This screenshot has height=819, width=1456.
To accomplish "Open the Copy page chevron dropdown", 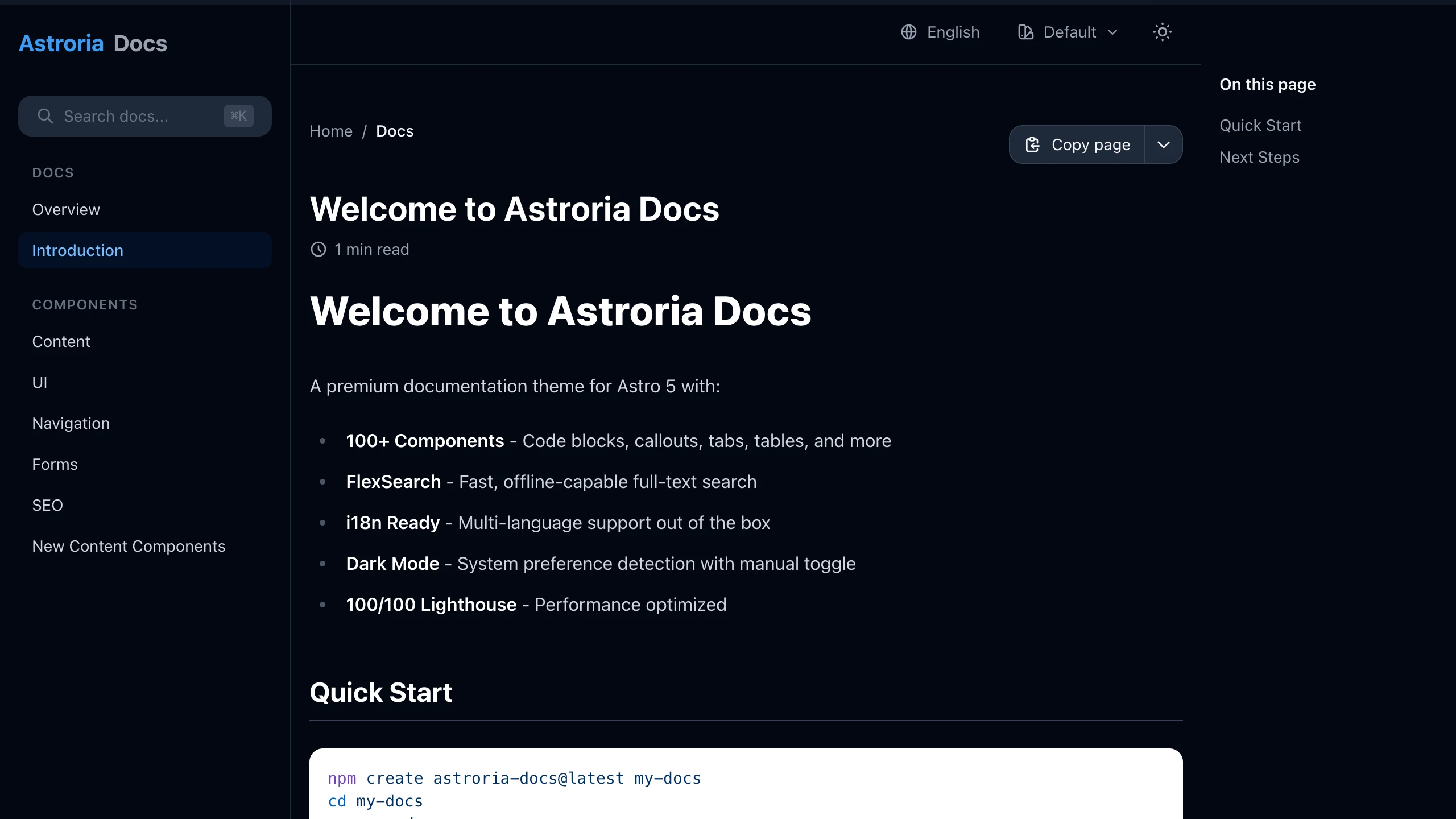I will pyautogui.click(x=1163, y=144).
